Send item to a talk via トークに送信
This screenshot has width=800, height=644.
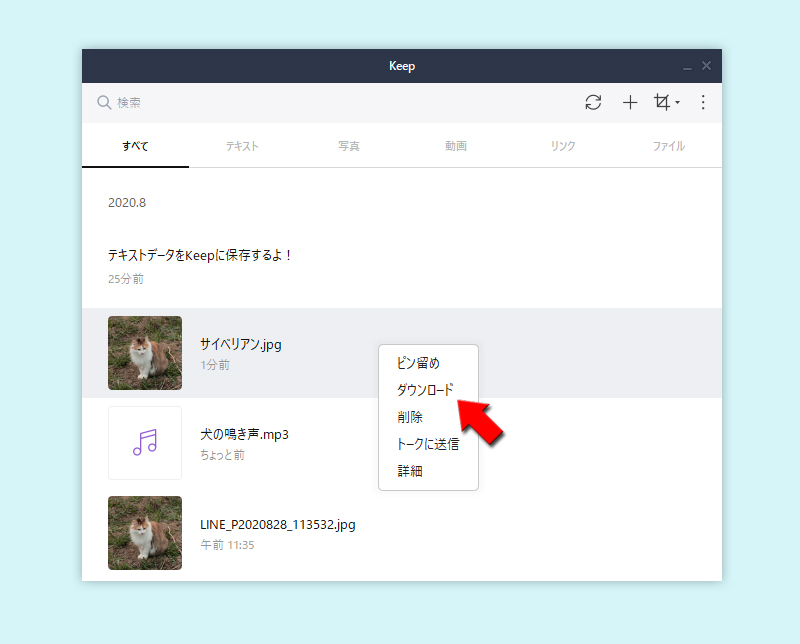428,444
